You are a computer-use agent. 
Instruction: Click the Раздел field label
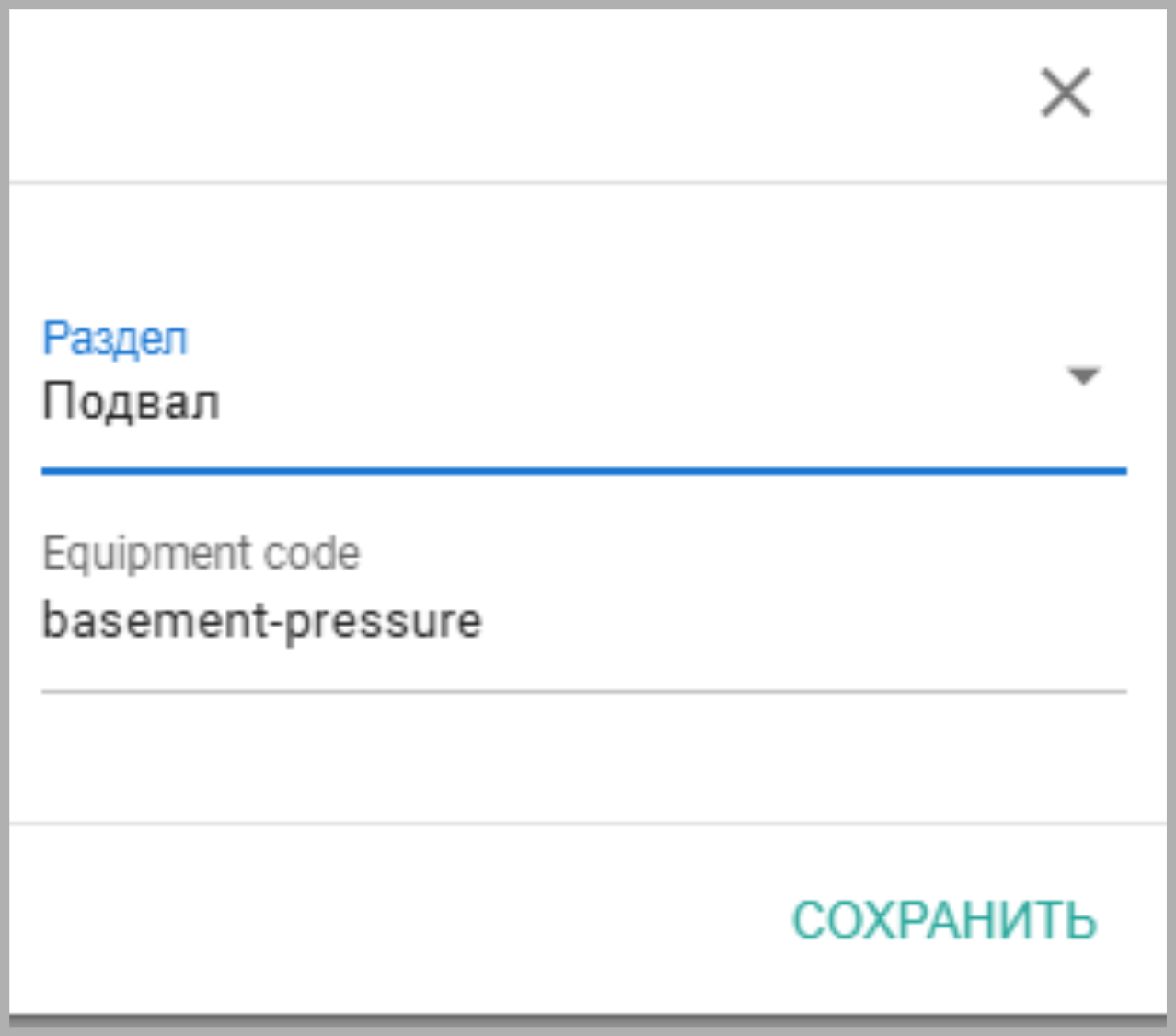115,339
